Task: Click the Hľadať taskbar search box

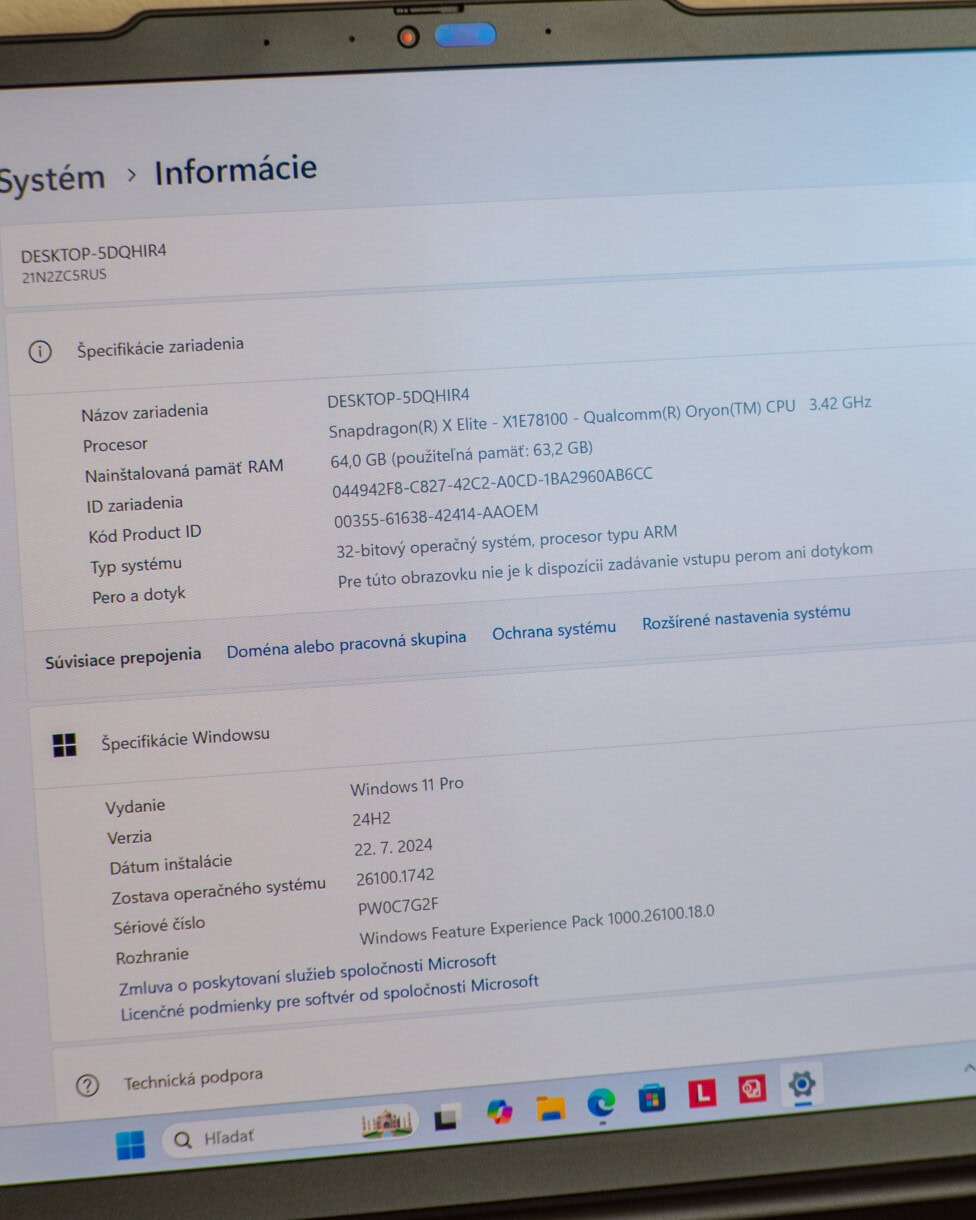Action: pyautogui.click(x=290, y=1132)
